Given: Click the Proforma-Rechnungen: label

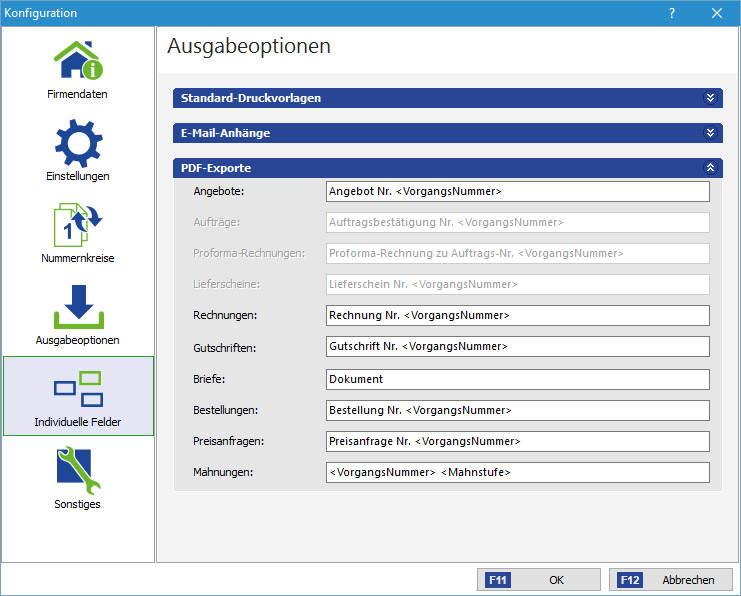Looking at the screenshot, I should [249, 253].
